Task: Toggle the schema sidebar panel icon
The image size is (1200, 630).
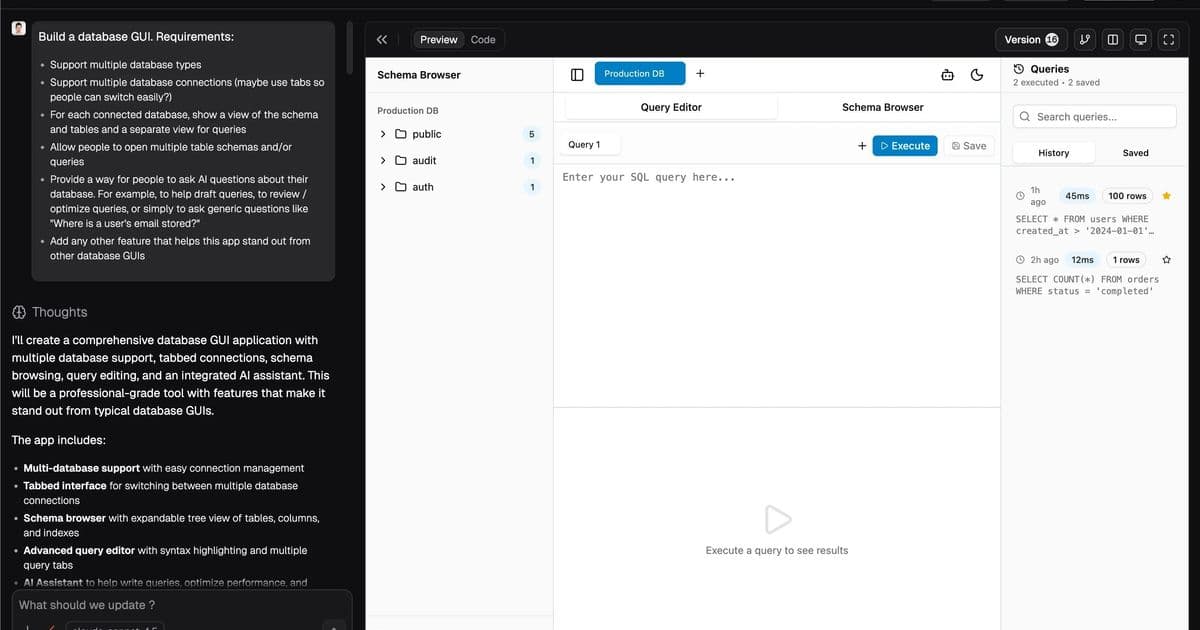Action: click(x=577, y=73)
